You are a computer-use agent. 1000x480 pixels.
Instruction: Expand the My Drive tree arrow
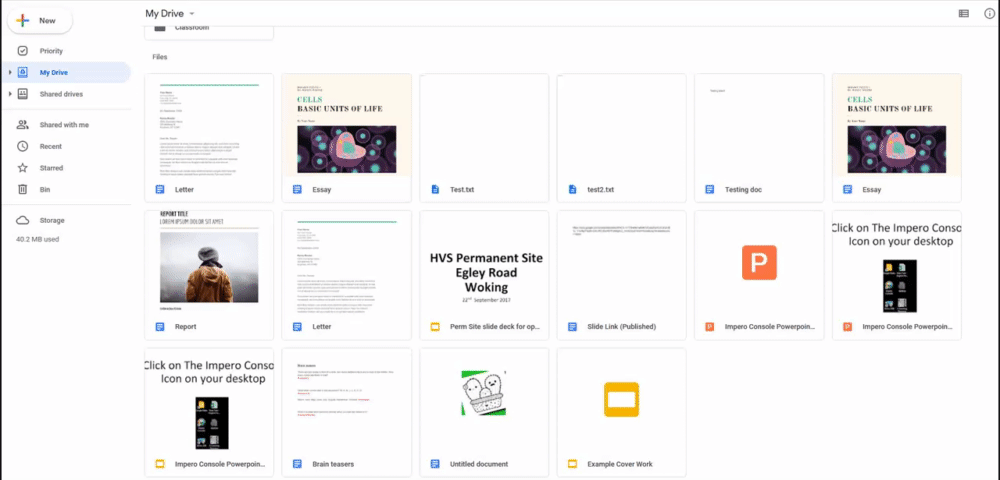point(10,73)
